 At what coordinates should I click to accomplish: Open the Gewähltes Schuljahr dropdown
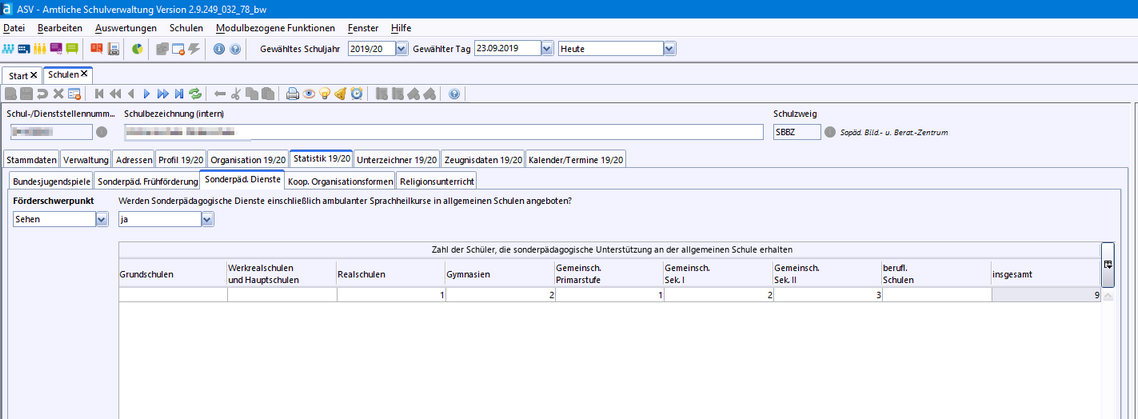(402, 48)
